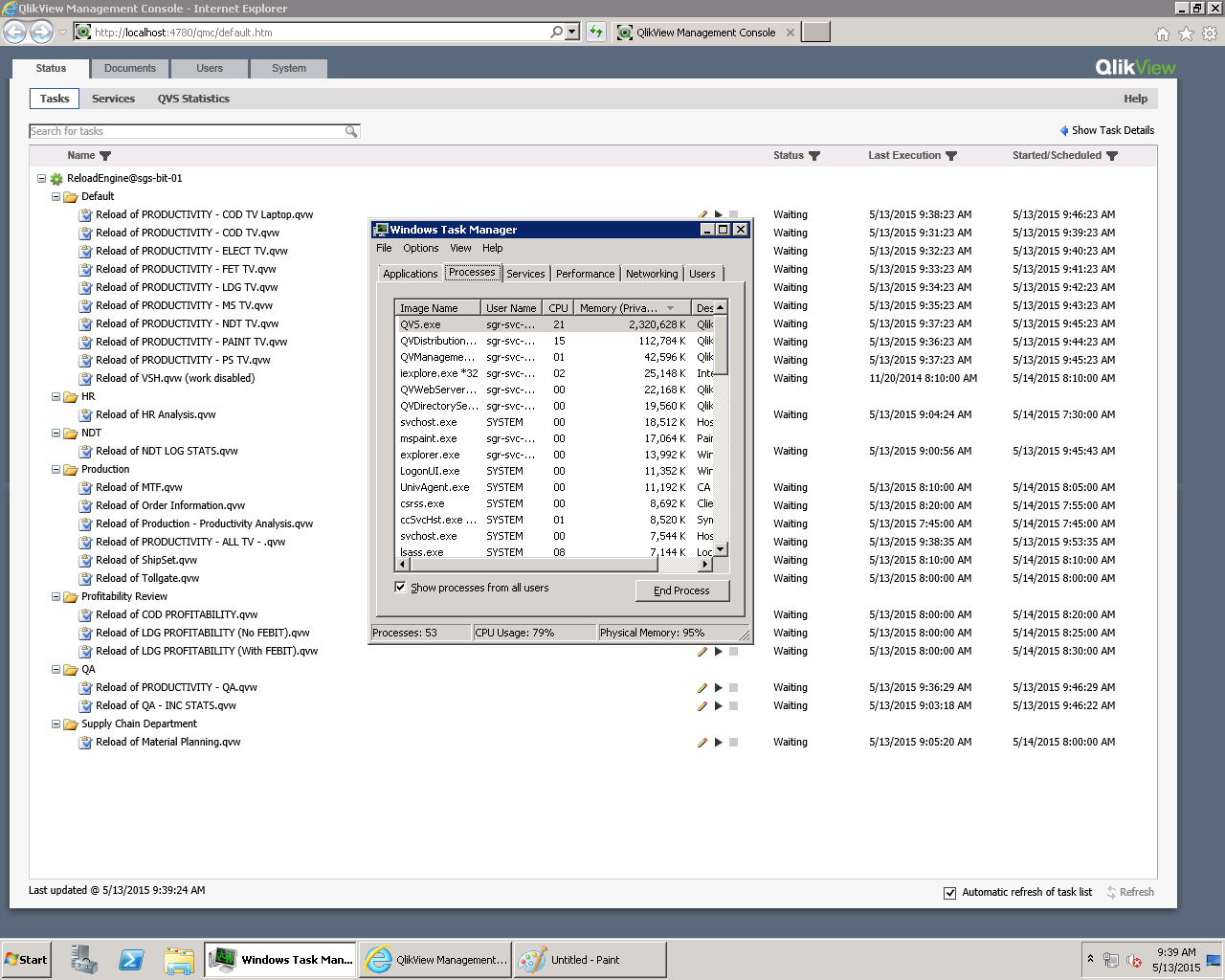Viewport: 1225px width, 980px height.
Task: Switch to the Users tab in QlikView console
Action: coord(210,69)
